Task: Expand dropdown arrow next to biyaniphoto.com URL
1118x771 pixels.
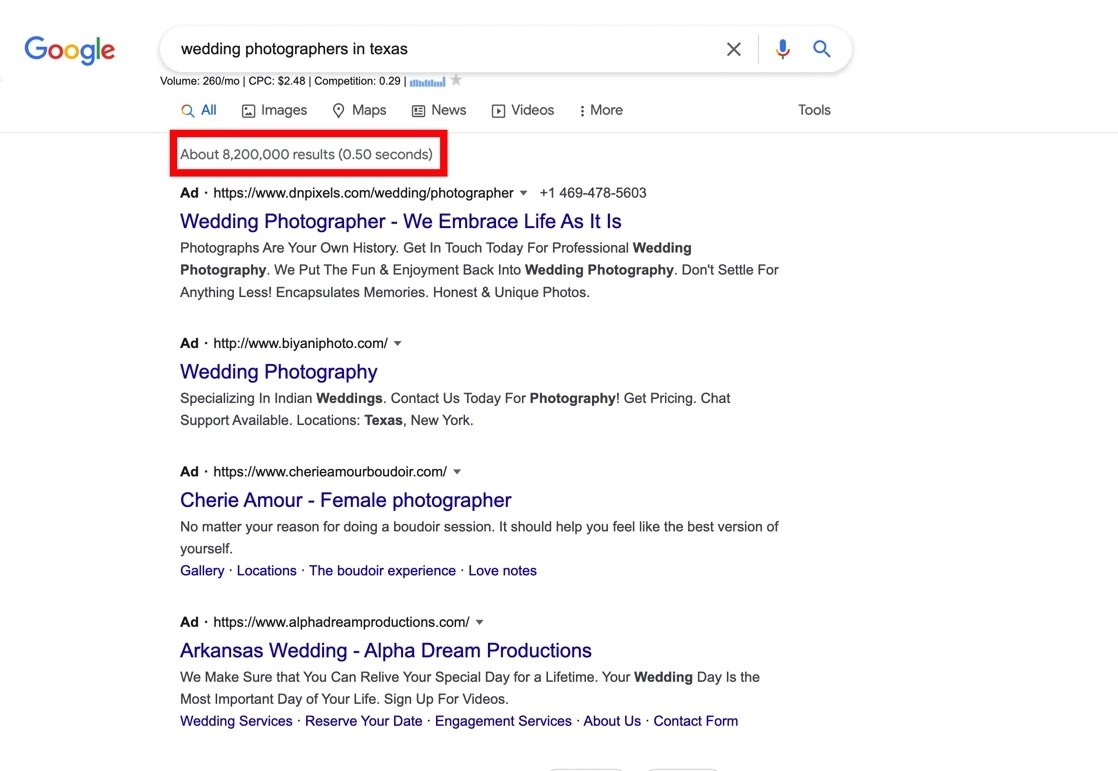Action: tap(398, 344)
